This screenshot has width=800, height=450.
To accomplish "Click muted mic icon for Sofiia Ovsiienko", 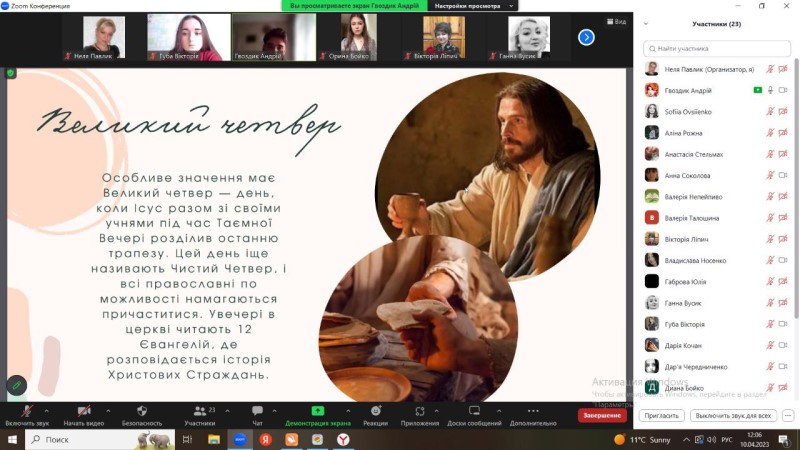I will pos(770,112).
